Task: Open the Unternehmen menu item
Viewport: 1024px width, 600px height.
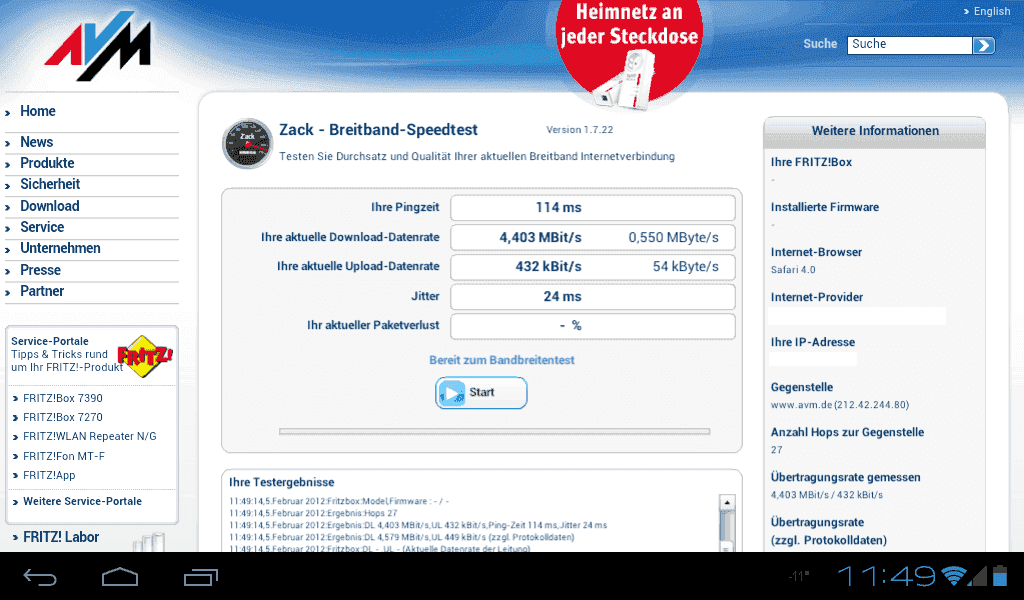Action: coord(60,248)
